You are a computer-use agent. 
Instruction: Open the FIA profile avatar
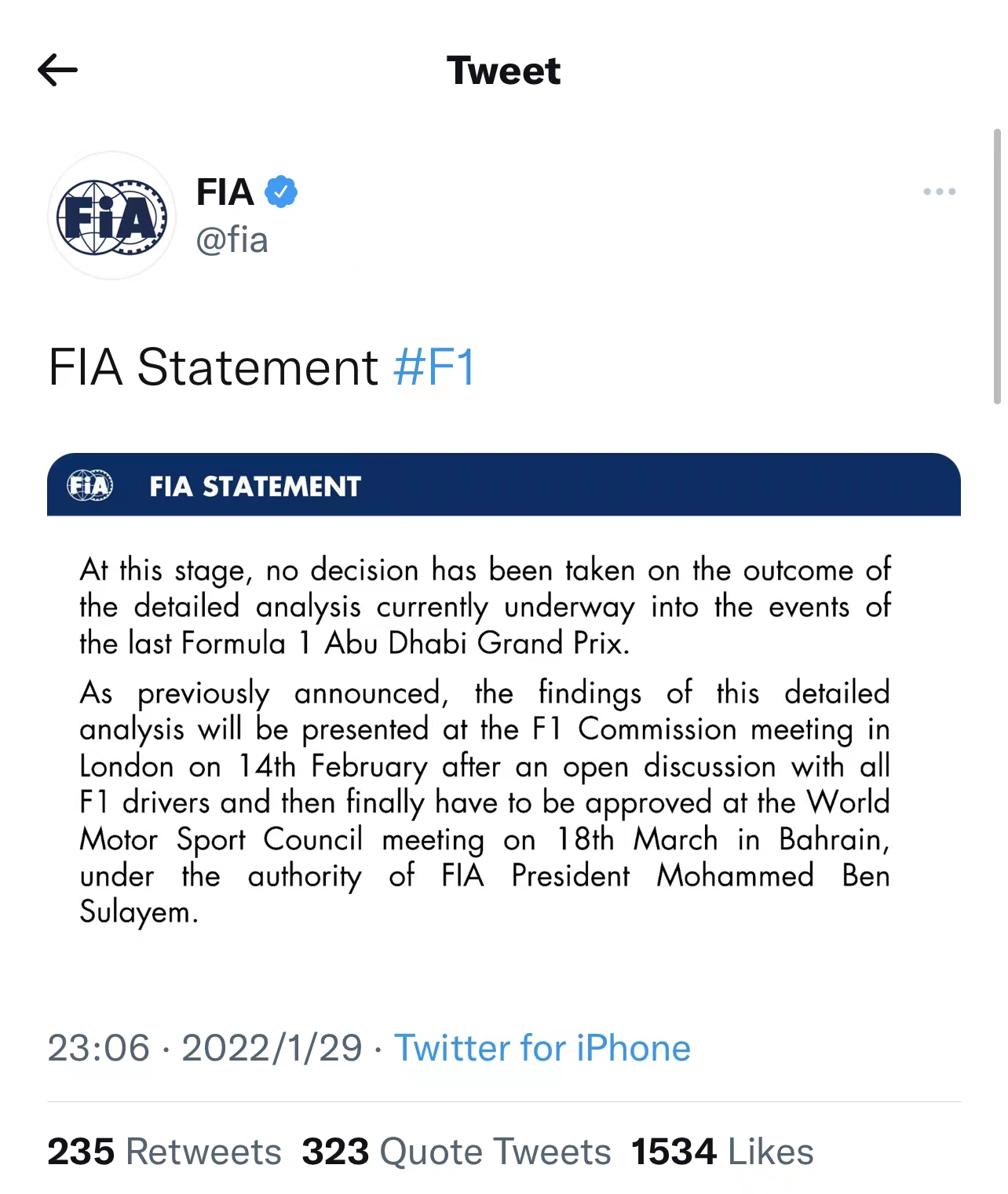112,216
